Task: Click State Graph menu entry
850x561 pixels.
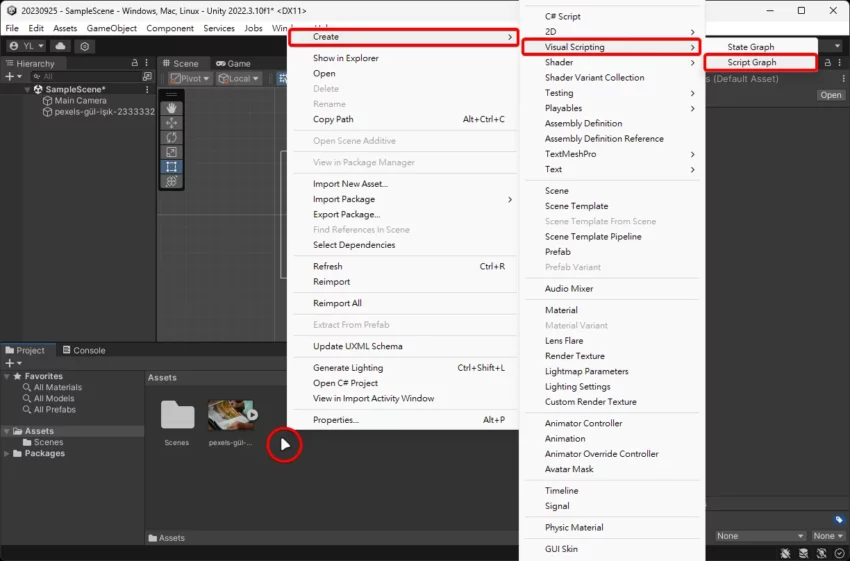Action: (x=761, y=47)
